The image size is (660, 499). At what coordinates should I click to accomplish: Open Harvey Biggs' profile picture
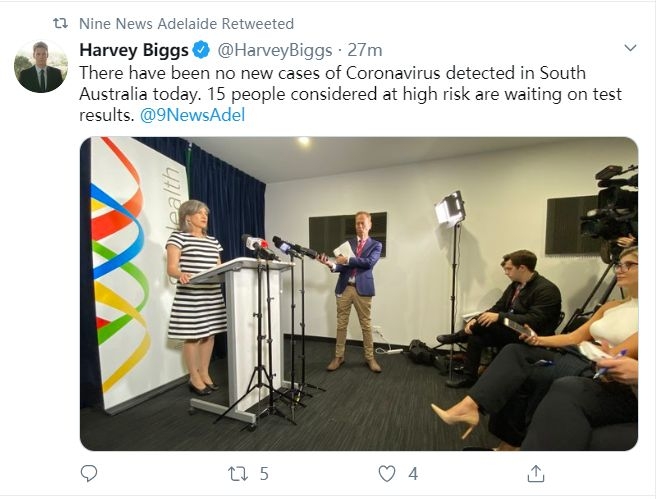tap(41, 67)
